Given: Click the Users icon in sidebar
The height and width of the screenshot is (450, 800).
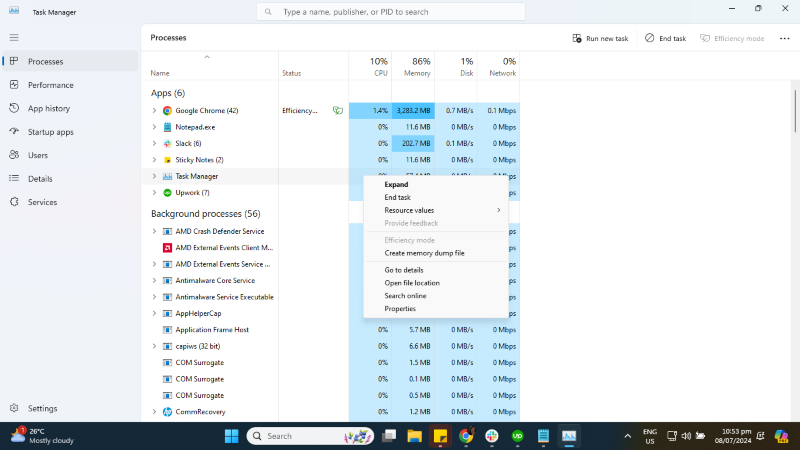Looking at the screenshot, I should click(14, 155).
